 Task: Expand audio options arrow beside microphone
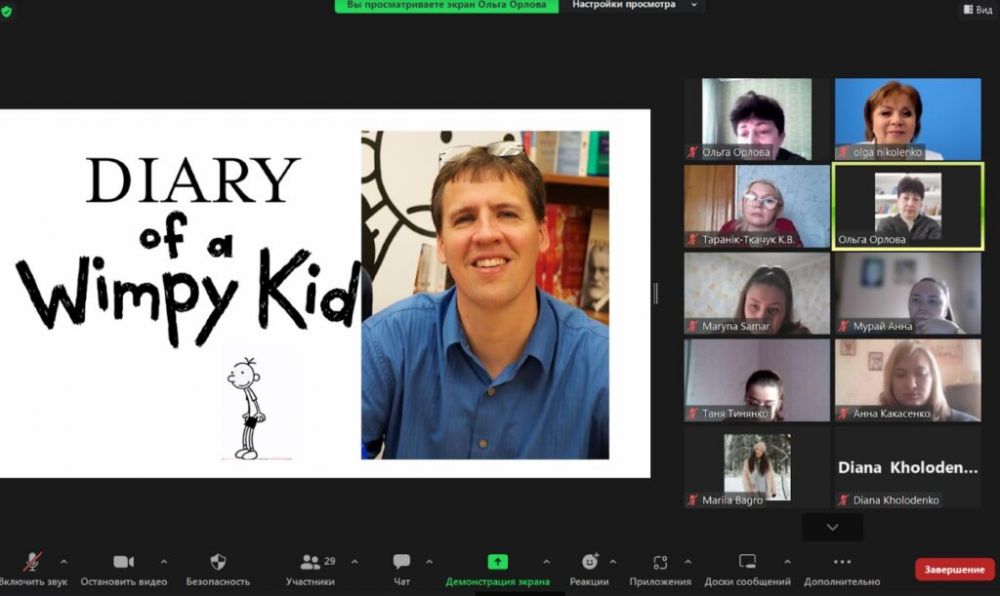pos(64,561)
